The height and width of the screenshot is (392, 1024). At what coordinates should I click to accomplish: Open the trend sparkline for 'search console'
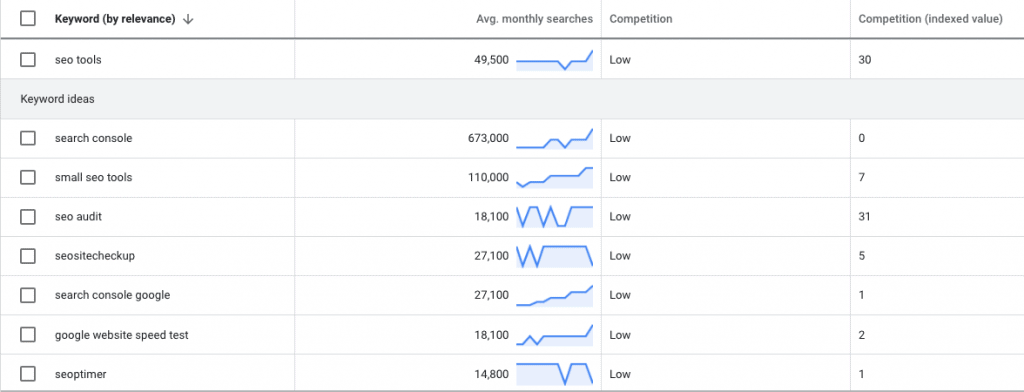[554, 139]
